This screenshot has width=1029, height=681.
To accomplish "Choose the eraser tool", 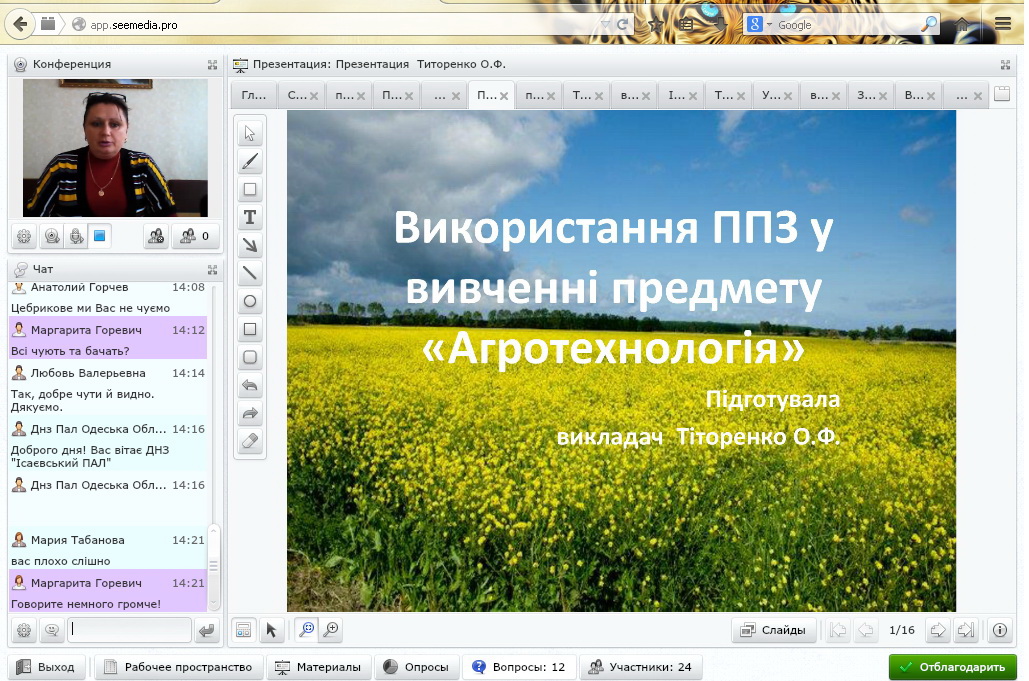I will coord(250,442).
